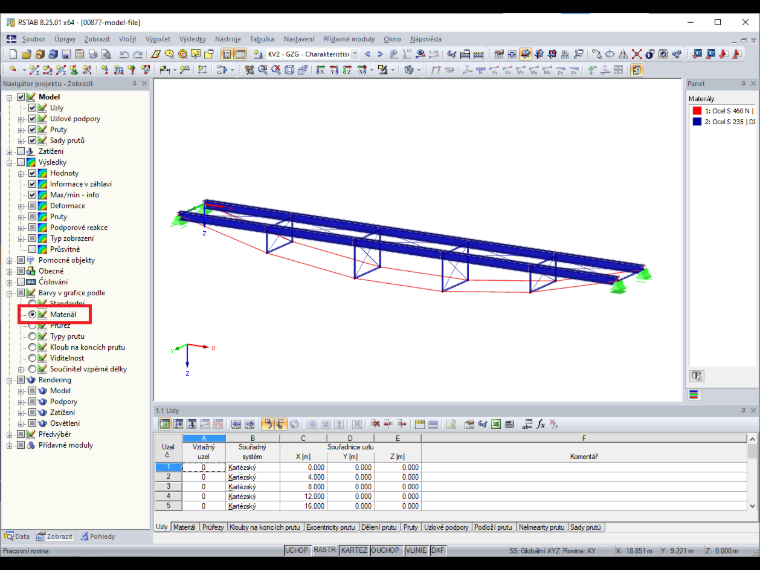
Task: Toggle VLINIE button in status bar
Action: point(416,551)
